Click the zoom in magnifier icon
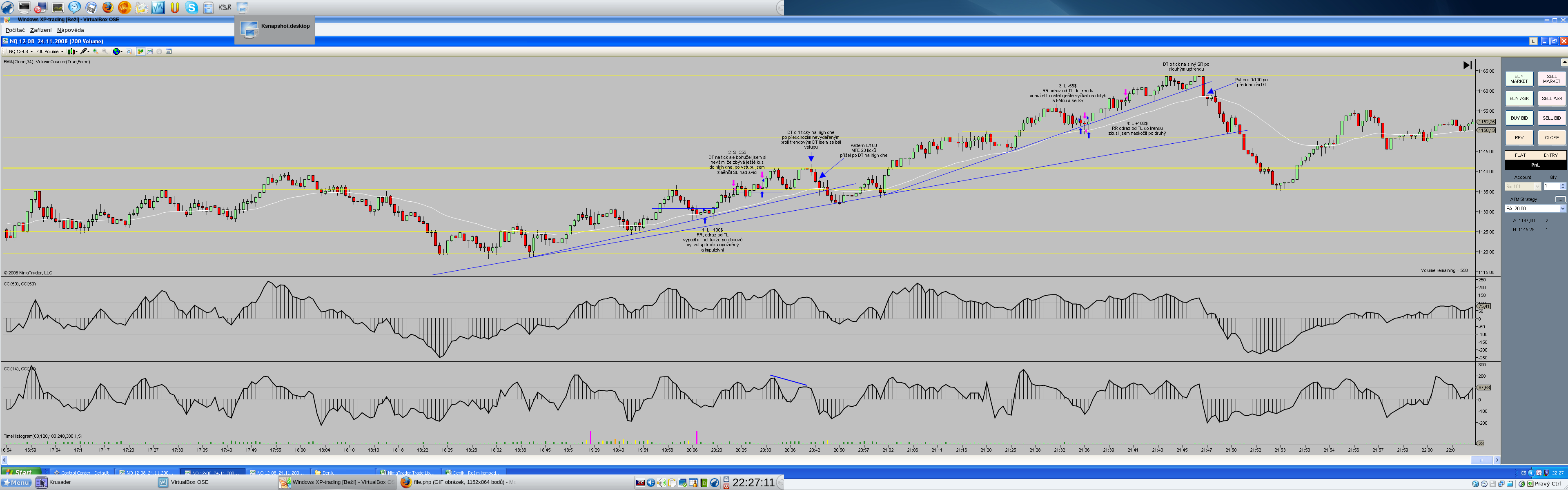 tap(96, 52)
